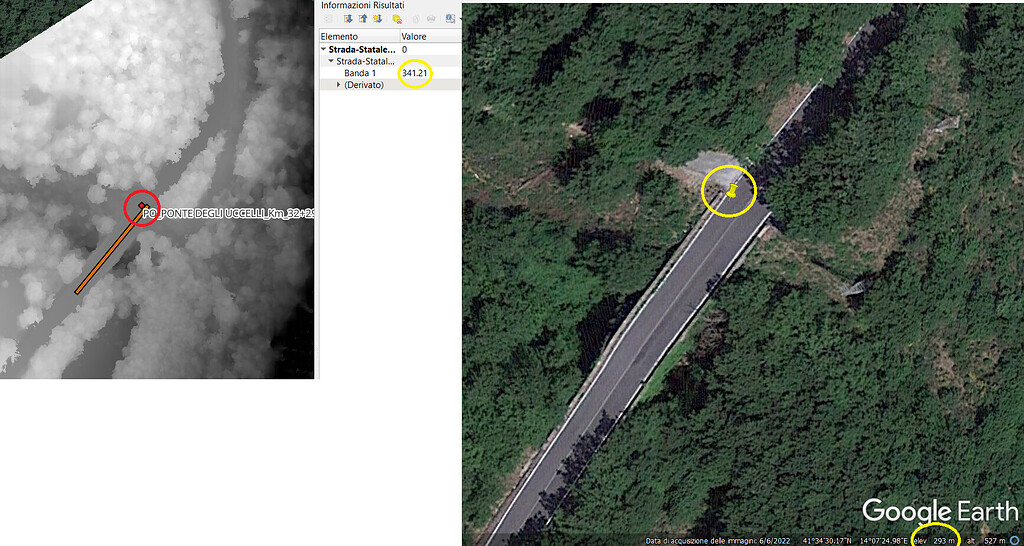
Task: Click the greyed-out print response icon
Action: tap(430, 19)
